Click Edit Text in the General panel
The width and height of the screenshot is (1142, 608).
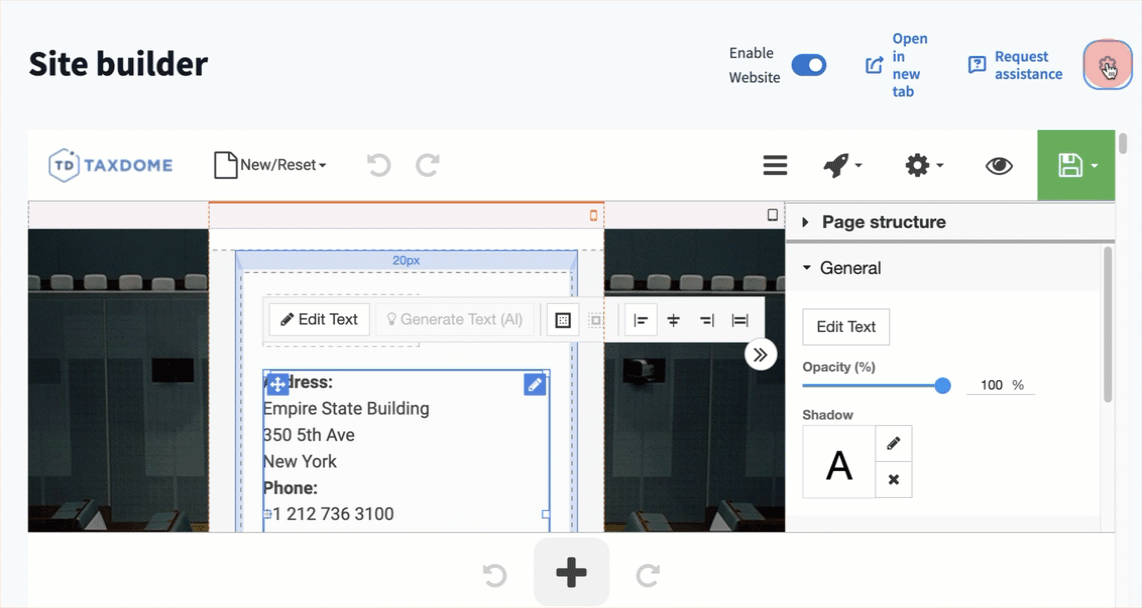pyautogui.click(x=846, y=326)
